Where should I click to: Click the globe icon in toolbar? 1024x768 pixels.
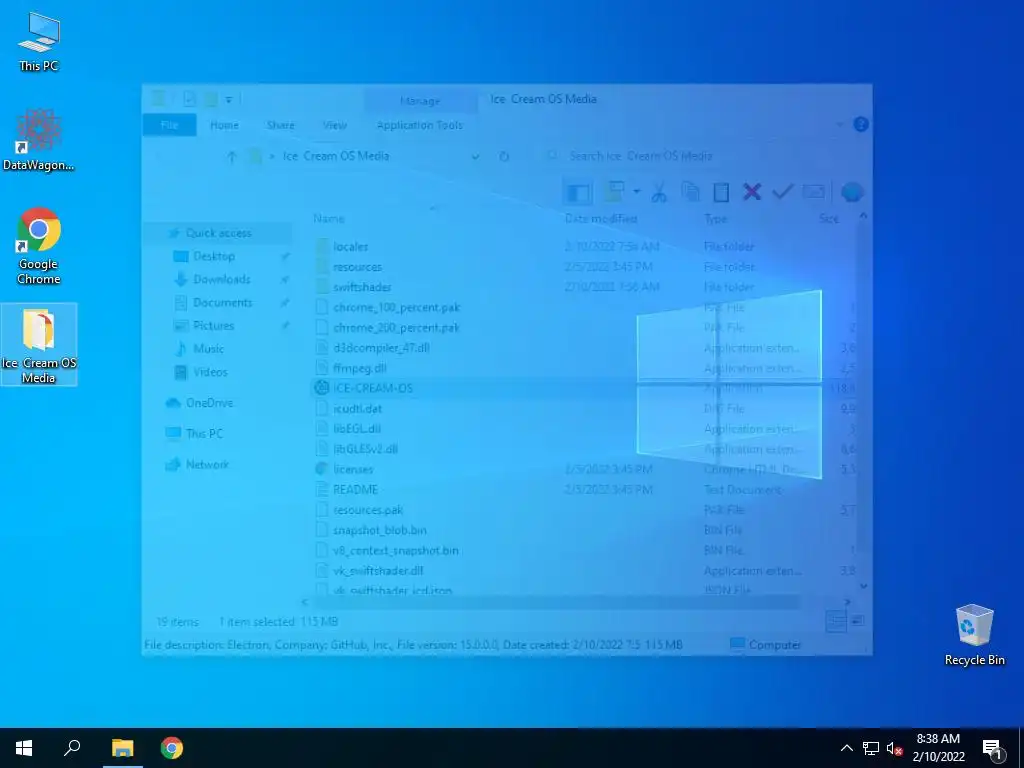tap(852, 193)
